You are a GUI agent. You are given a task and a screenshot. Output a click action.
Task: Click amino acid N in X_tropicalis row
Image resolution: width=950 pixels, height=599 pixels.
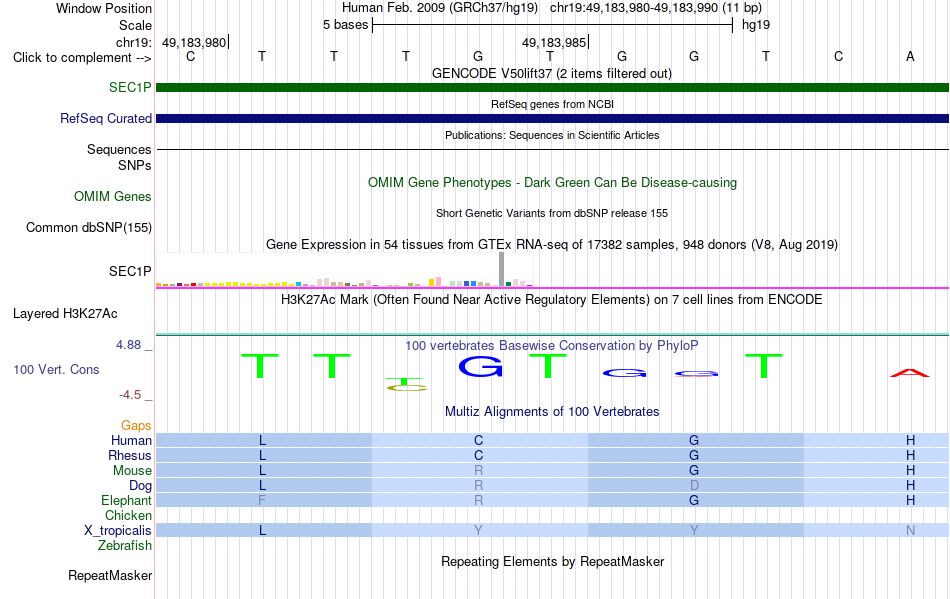click(x=910, y=531)
